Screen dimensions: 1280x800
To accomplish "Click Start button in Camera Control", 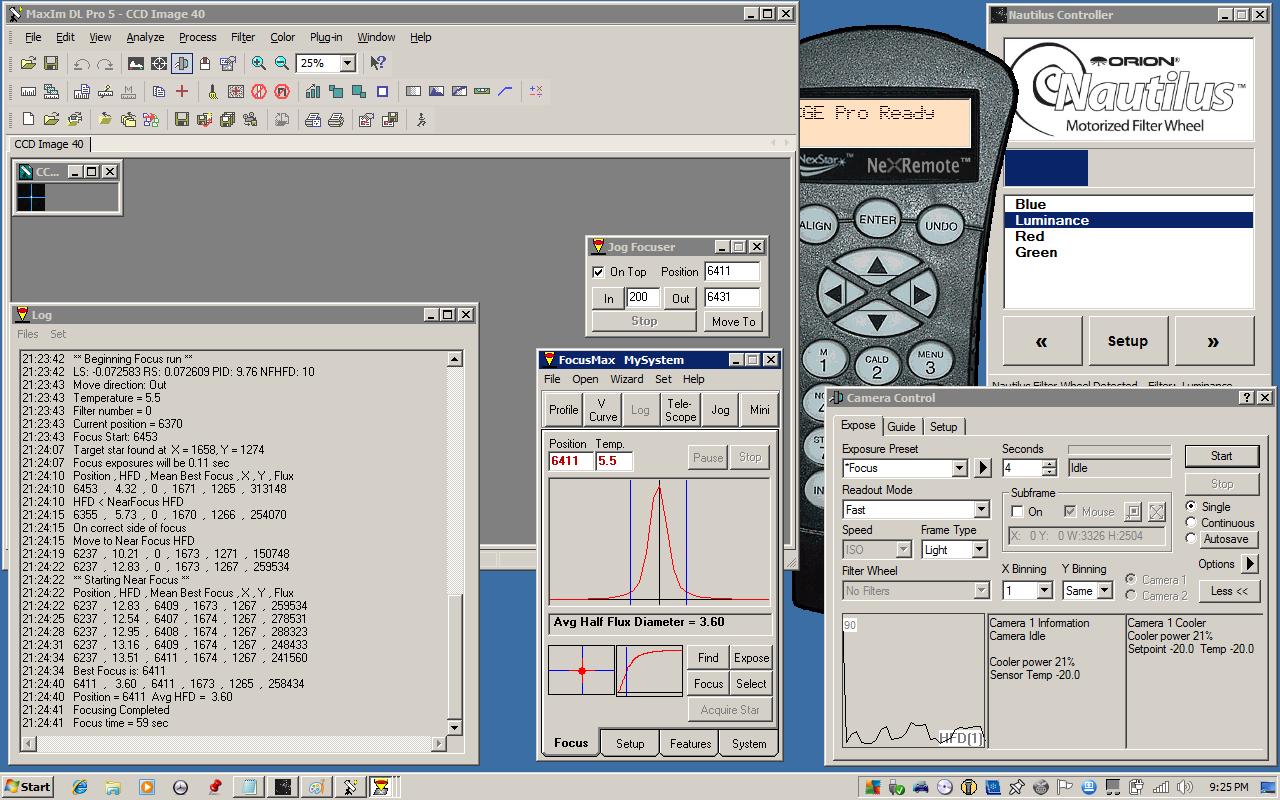I will (x=1221, y=456).
